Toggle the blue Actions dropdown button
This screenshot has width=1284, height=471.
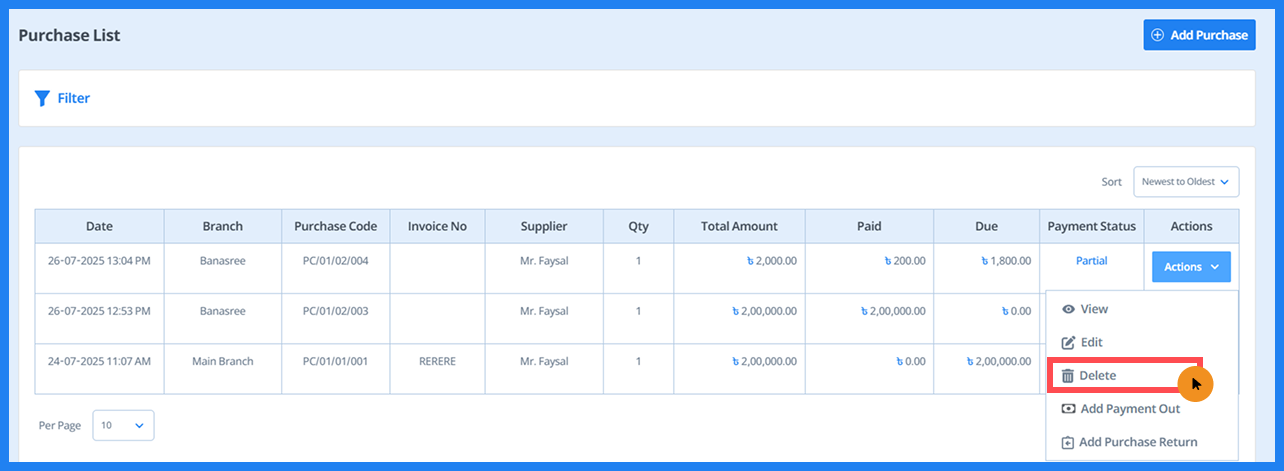click(1191, 267)
